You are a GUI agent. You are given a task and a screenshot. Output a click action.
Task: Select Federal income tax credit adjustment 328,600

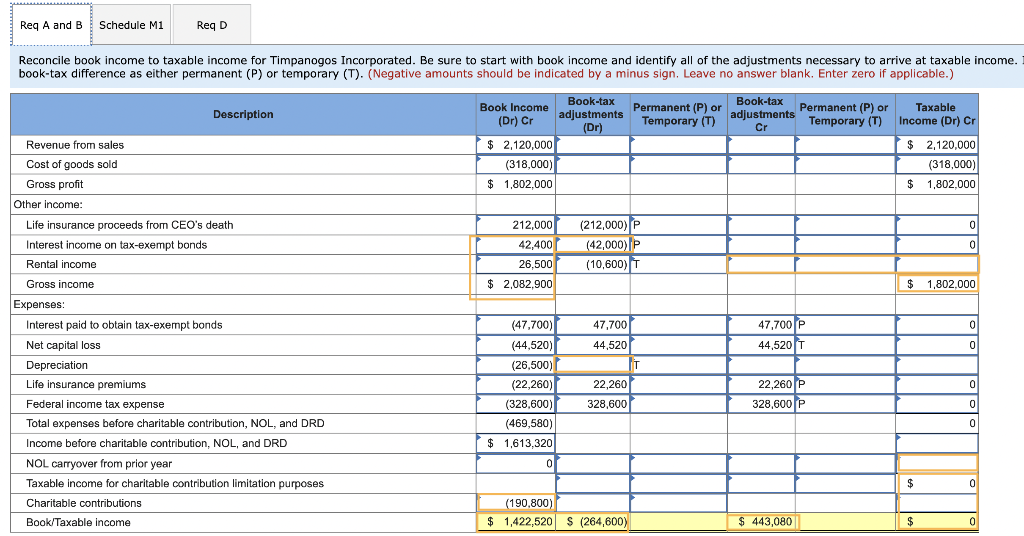tap(761, 404)
